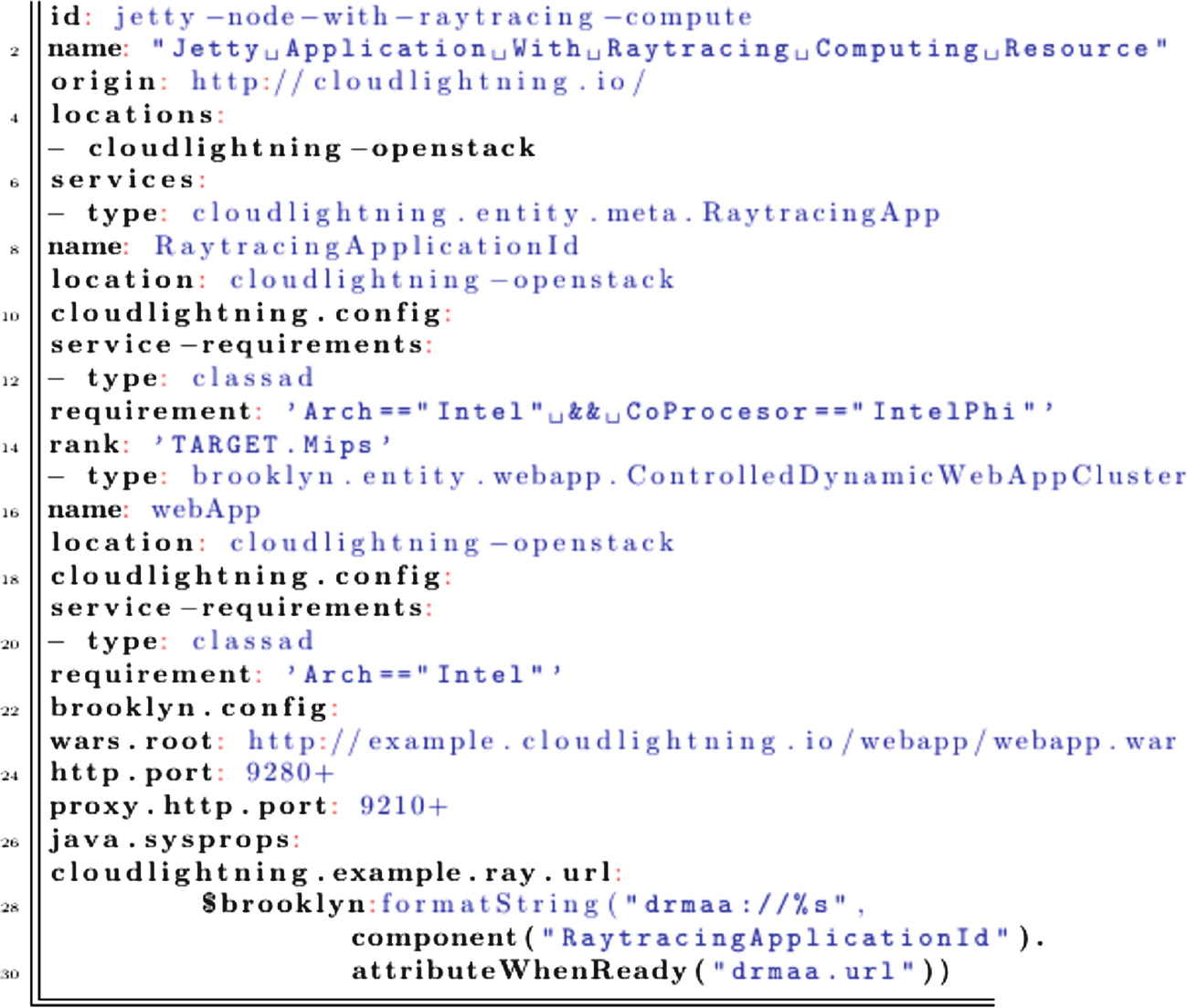Click line number 2 in the gutter
The height and width of the screenshot is (1008, 1187).
(15, 51)
